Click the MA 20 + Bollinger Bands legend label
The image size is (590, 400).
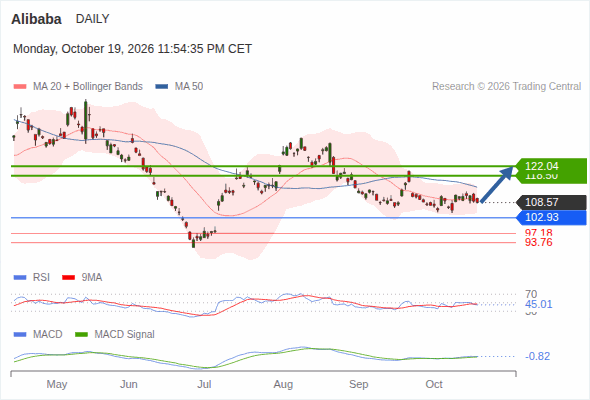88,87
